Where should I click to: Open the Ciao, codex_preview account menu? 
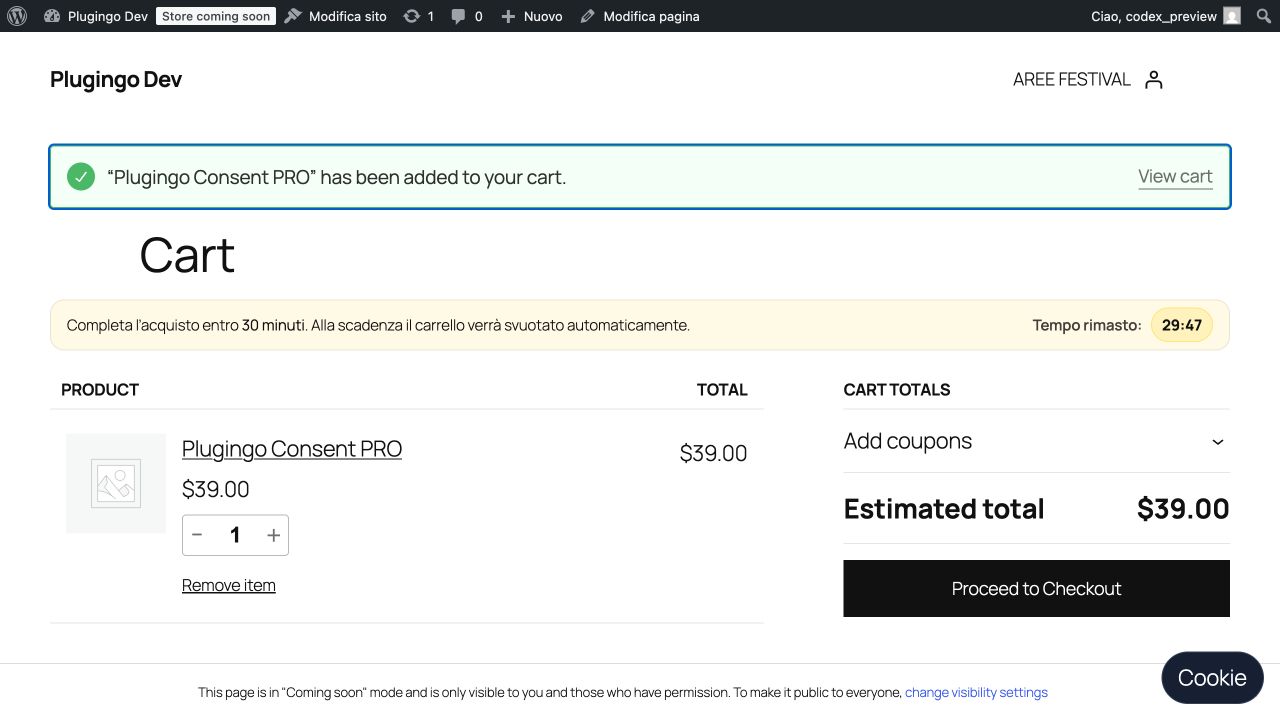click(x=1165, y=16)
